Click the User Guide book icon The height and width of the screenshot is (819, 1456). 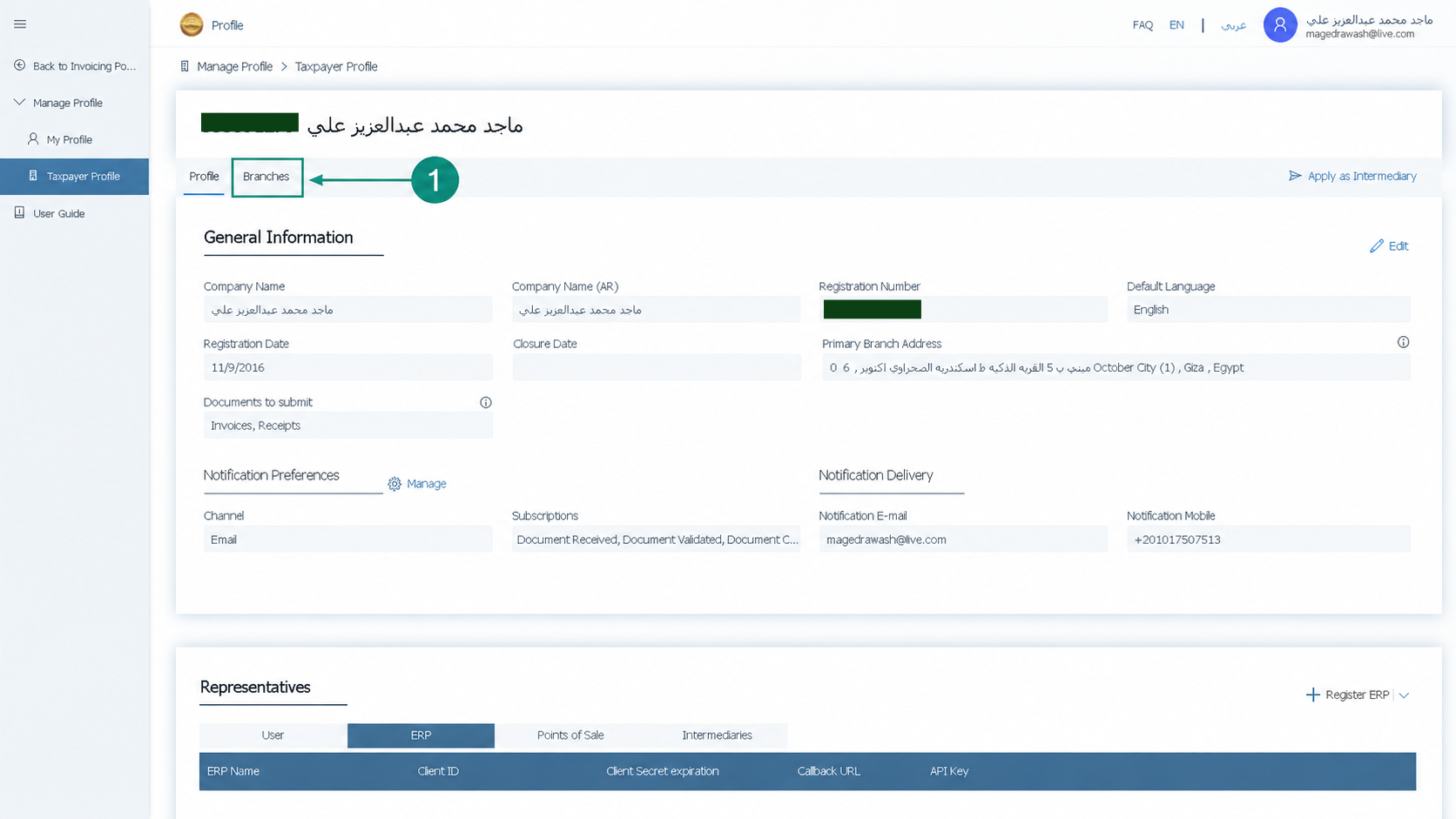(19, 212)
